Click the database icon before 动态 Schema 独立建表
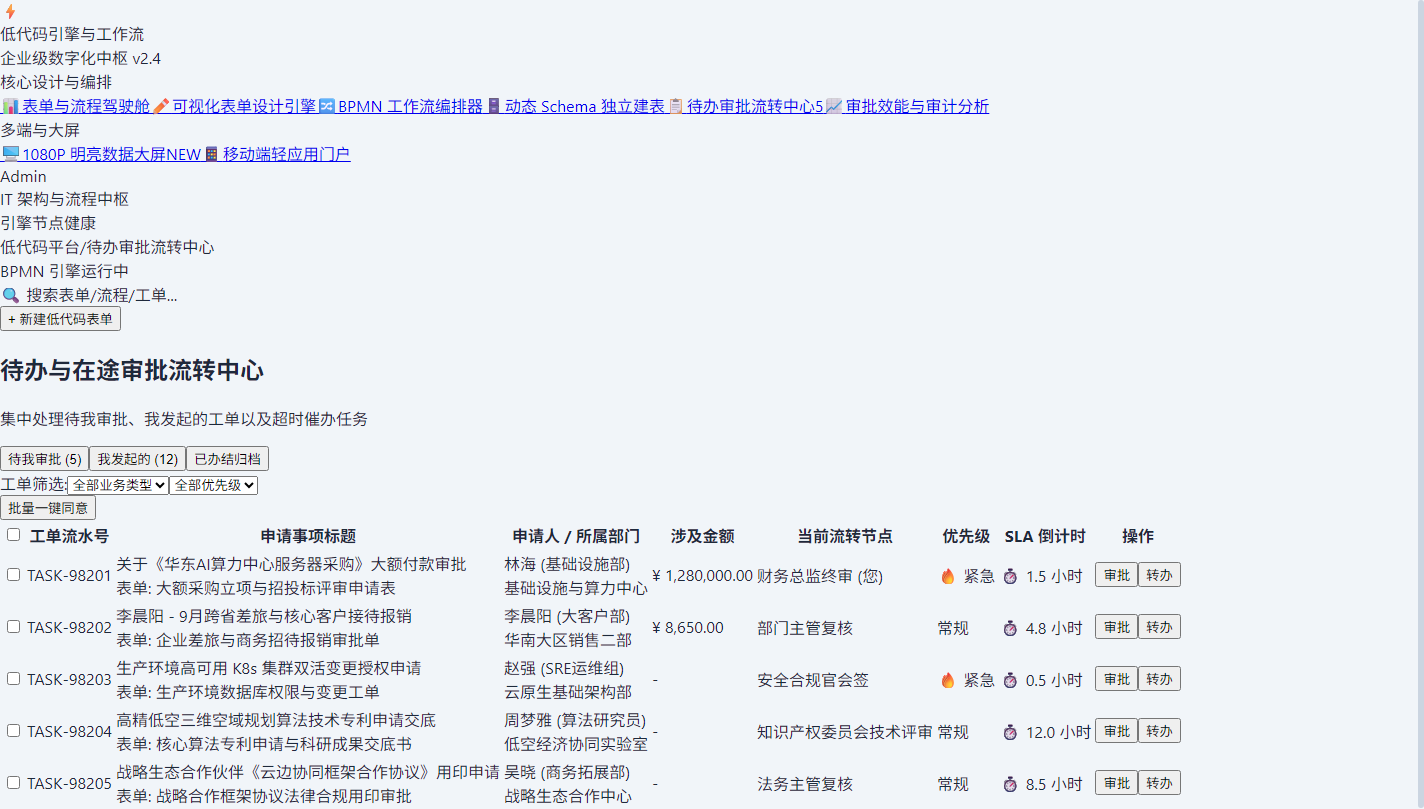The width and height of the screenshot is (1424, 809). (x=494, y=106)
